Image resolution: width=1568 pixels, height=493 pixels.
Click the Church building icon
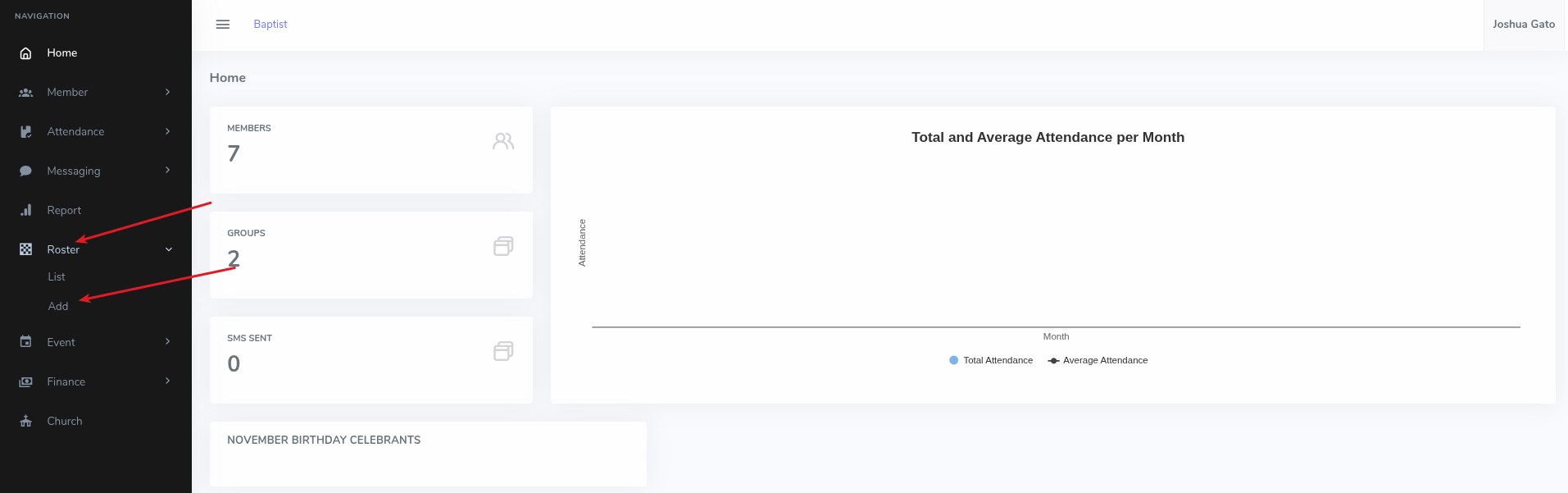coord(25,421)
